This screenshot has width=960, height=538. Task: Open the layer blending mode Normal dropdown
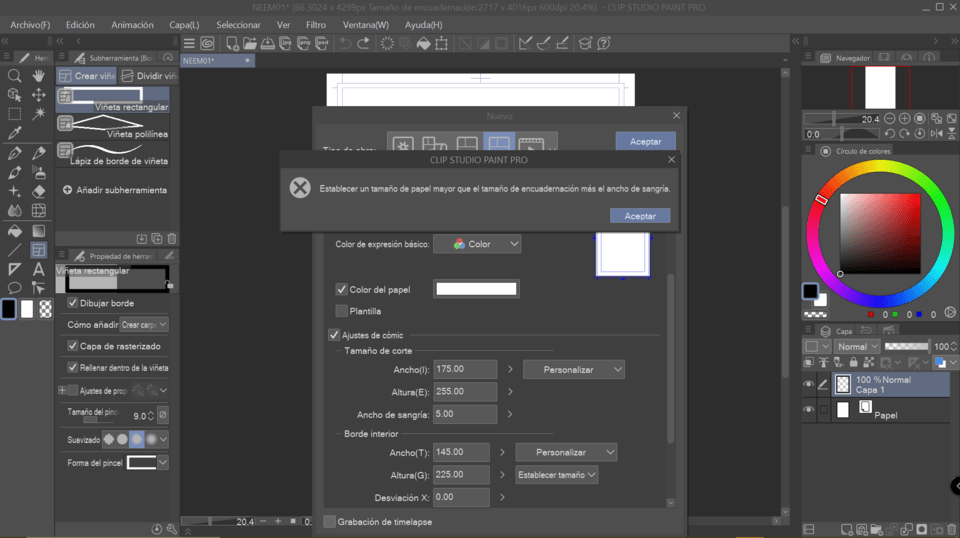point(857,346)
